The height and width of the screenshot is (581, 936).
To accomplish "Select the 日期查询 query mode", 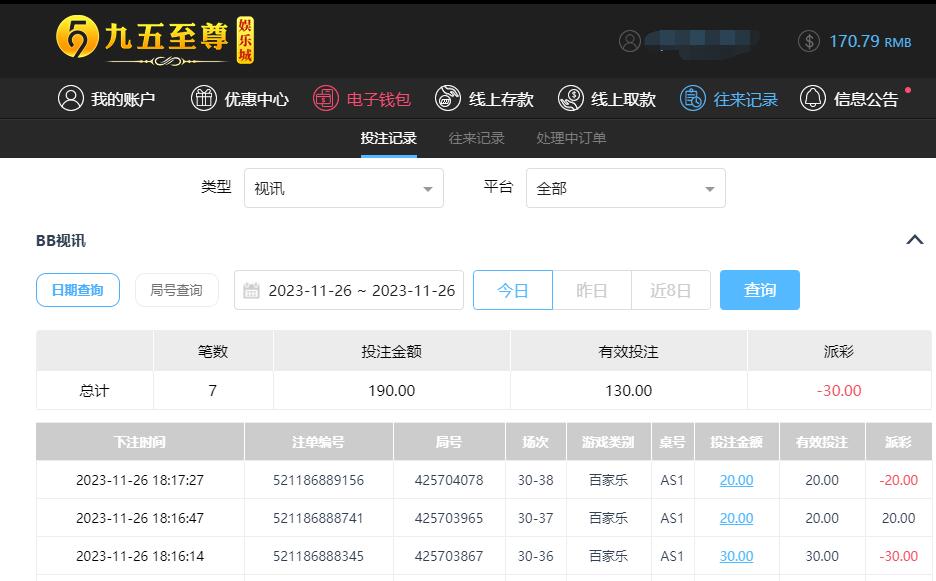I will point(78,290).
